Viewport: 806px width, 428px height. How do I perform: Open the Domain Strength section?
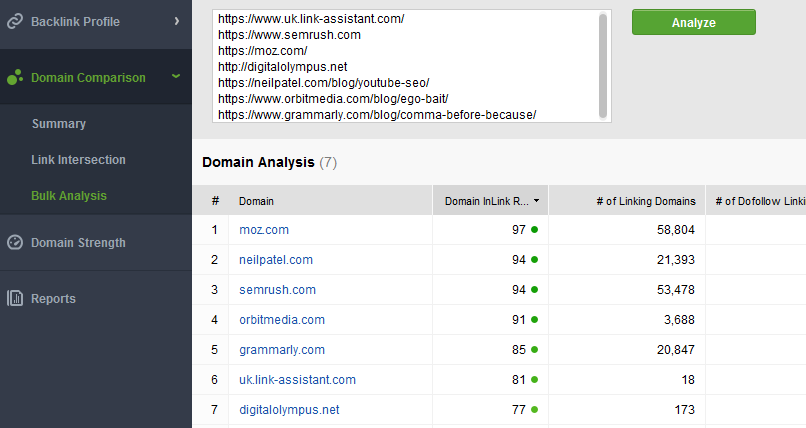[96, 242]
